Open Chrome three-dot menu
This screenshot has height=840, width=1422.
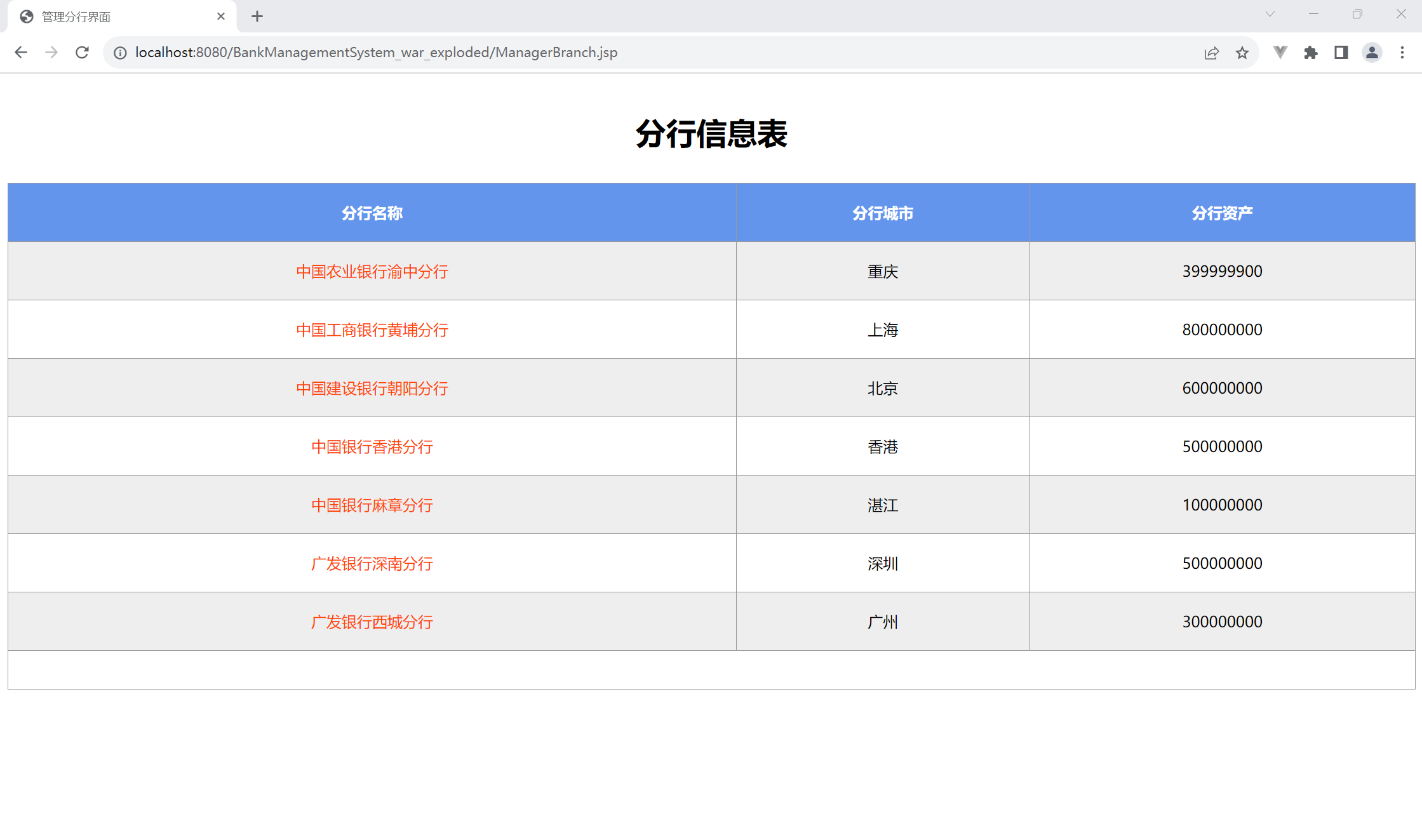pyautogui.click(x=1402, y=53)
